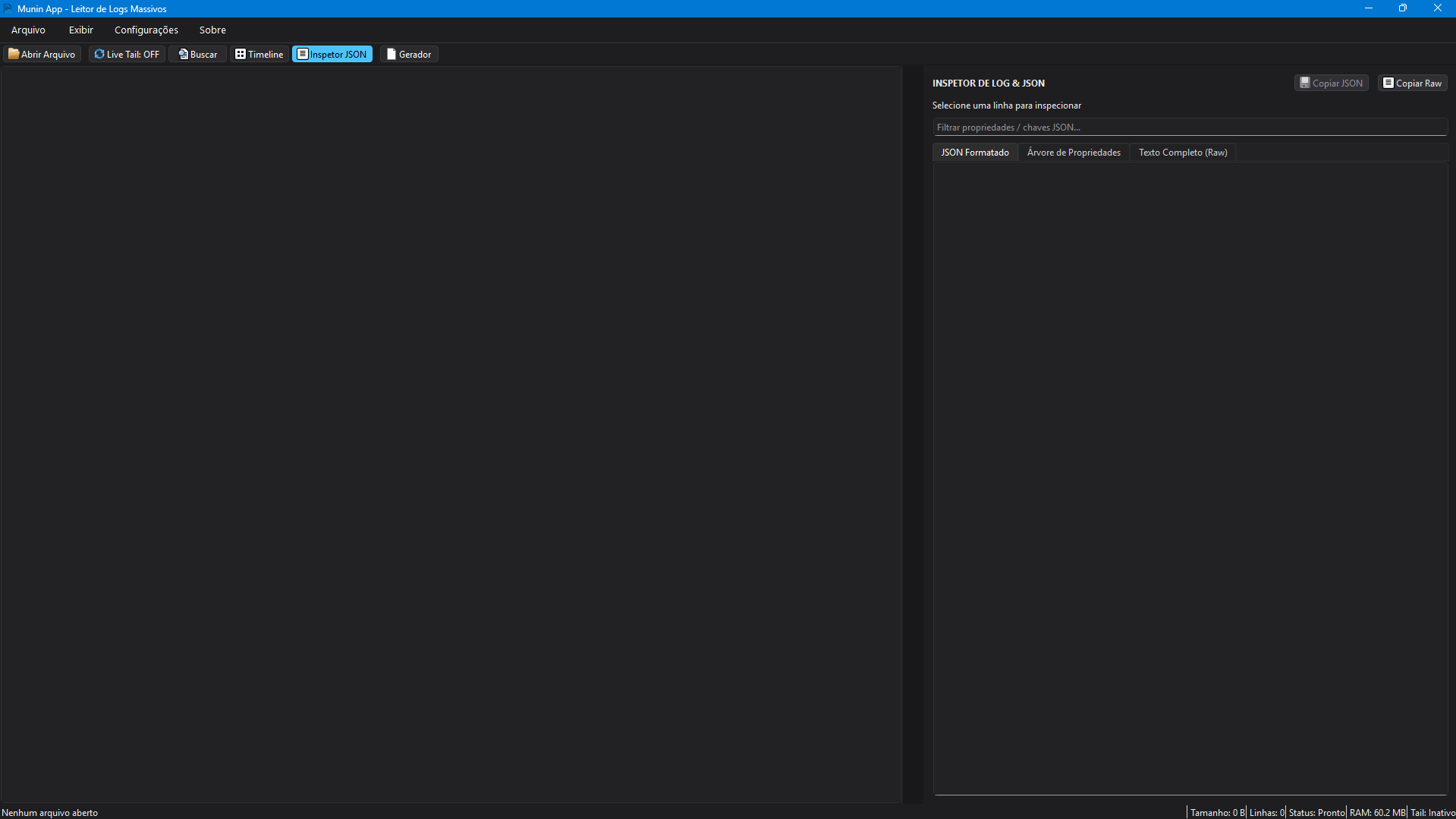Open the Sobre menu
Screen dimensions: 1456x819
click(212, 30)
